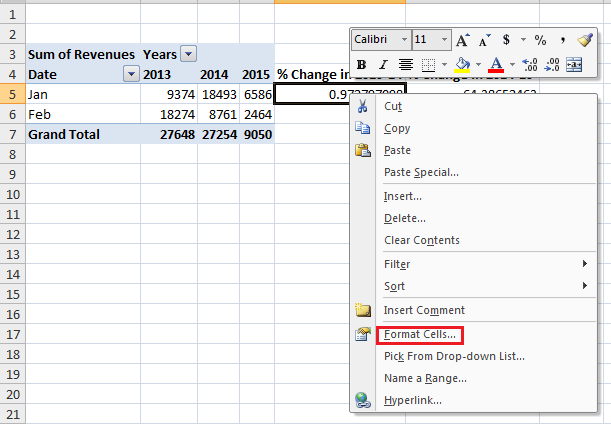Apply Percent Style from mini toolbar
The height and width of the screenshot is (424, 611).
pyautogui.click(x=540, y=40)
